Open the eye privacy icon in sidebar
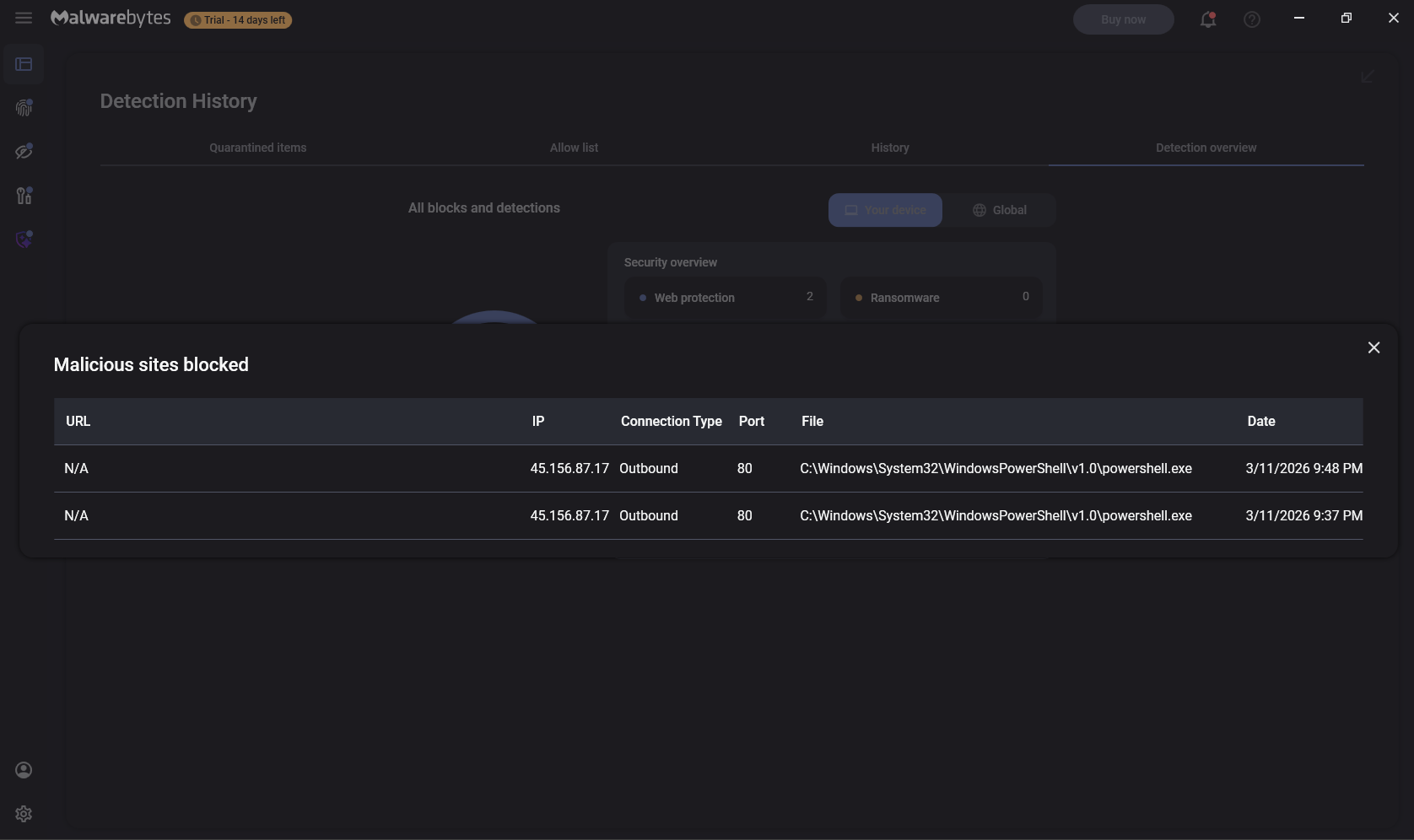Image resolution: width=1414 pixels, height=840 pixels. point(24,152)
